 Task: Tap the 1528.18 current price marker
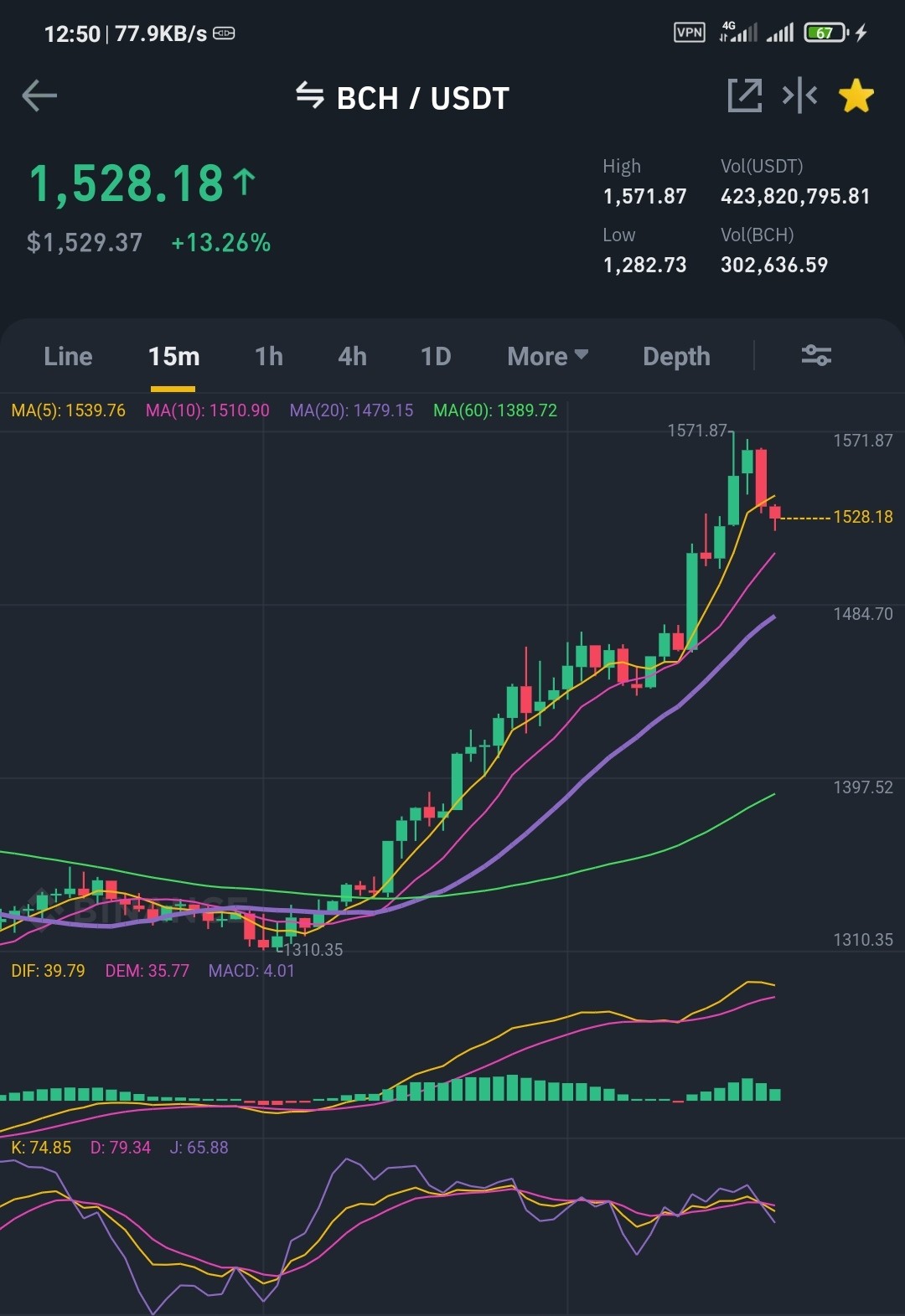point(863,517)
